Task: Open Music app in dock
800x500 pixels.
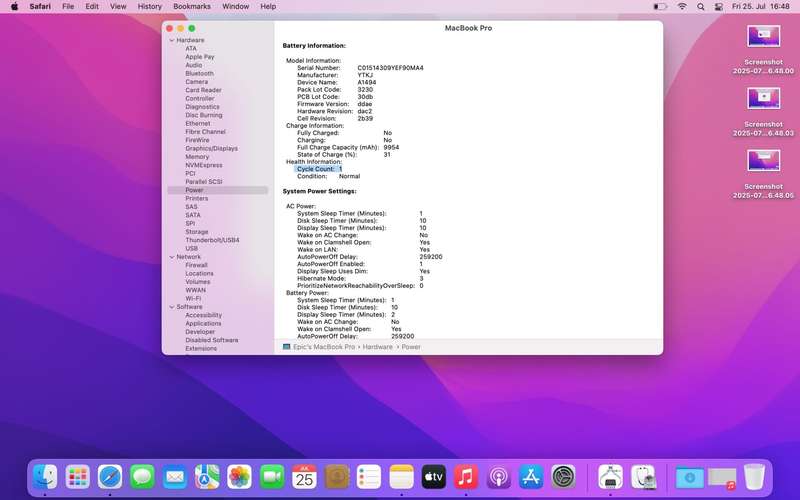Action: 466,478
